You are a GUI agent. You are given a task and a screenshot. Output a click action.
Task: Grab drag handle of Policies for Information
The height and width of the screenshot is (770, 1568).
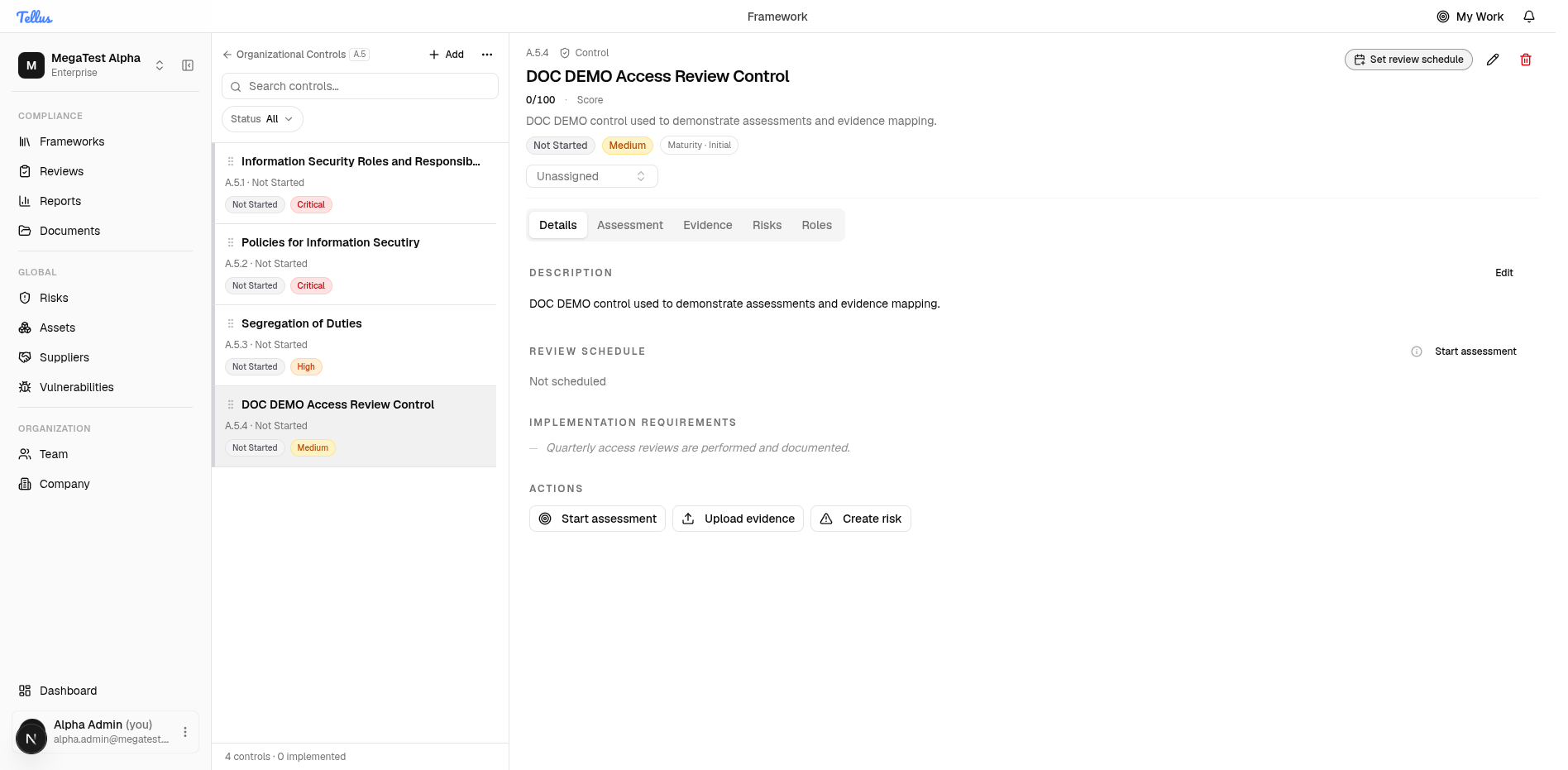tap(231, 242)
